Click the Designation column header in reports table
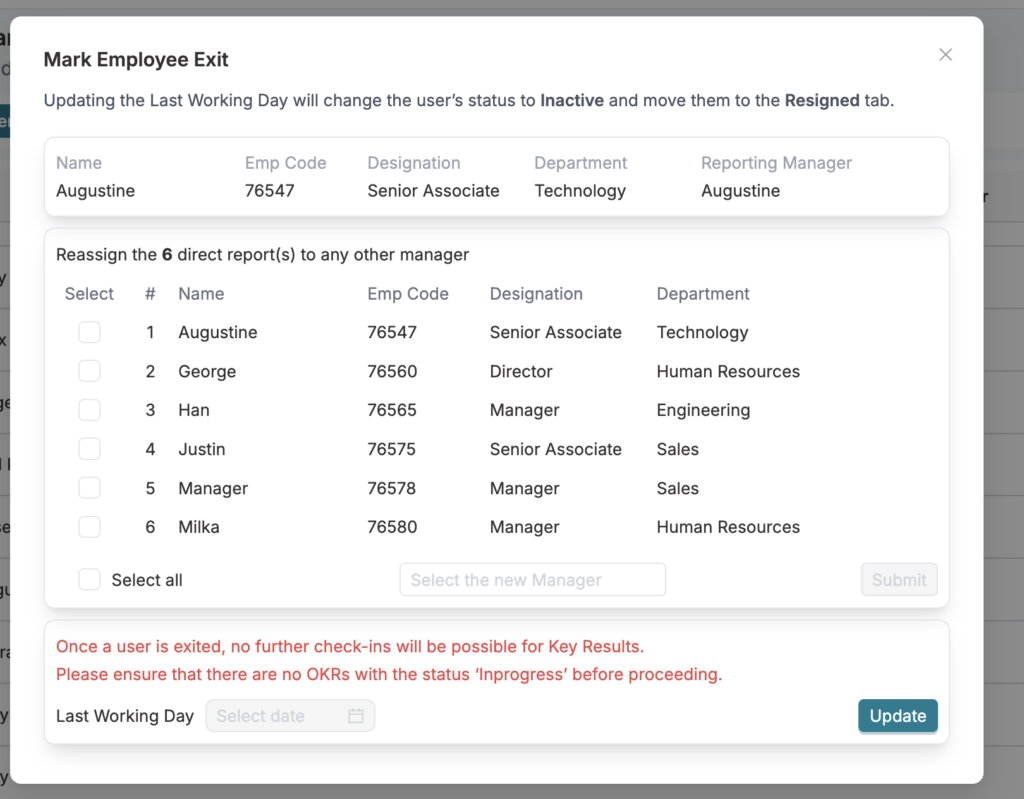This screenshot has width=1024, height=799. pyautogui.click(x=536, y=294)
